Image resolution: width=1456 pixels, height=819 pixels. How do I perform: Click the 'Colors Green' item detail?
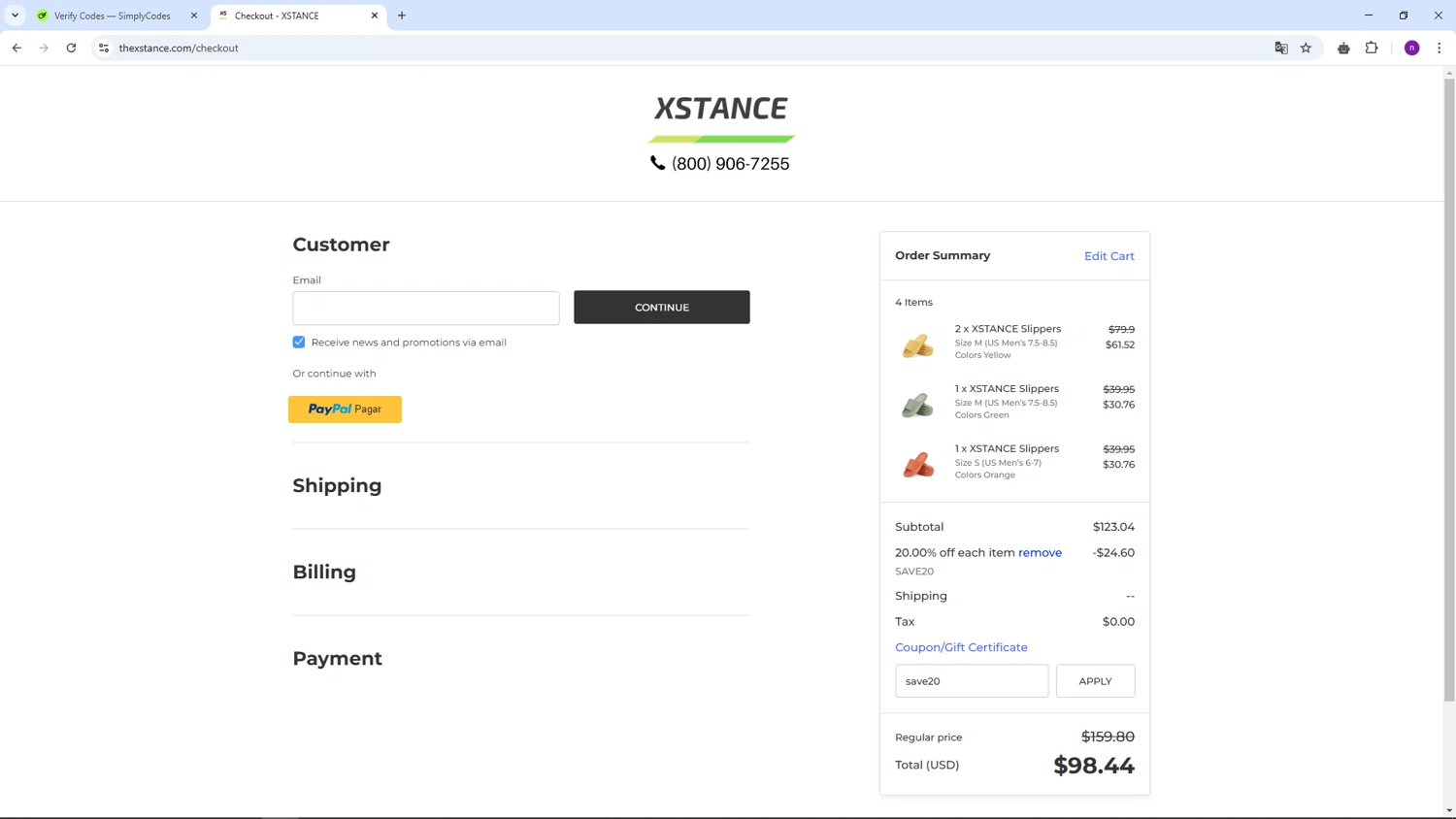[981, 415]
